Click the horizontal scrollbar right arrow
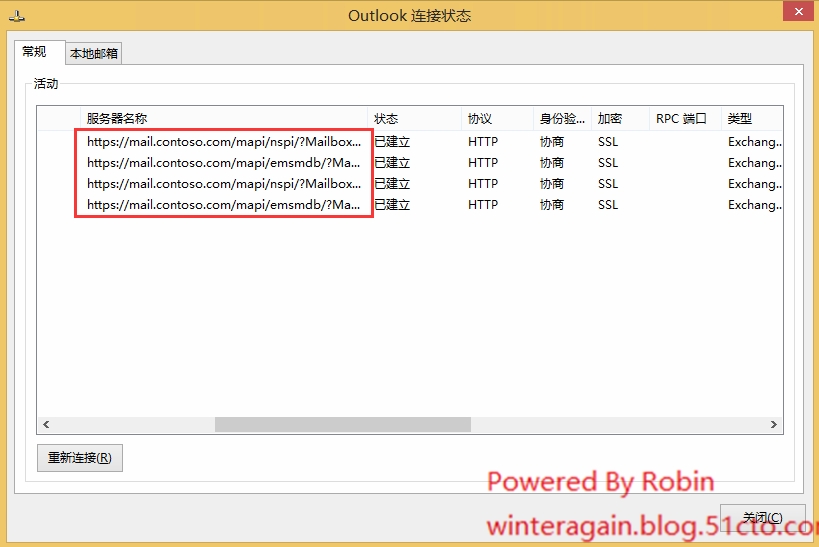This screenshot has width=819, height=547. pyautogui.click(x=774, y=424)
